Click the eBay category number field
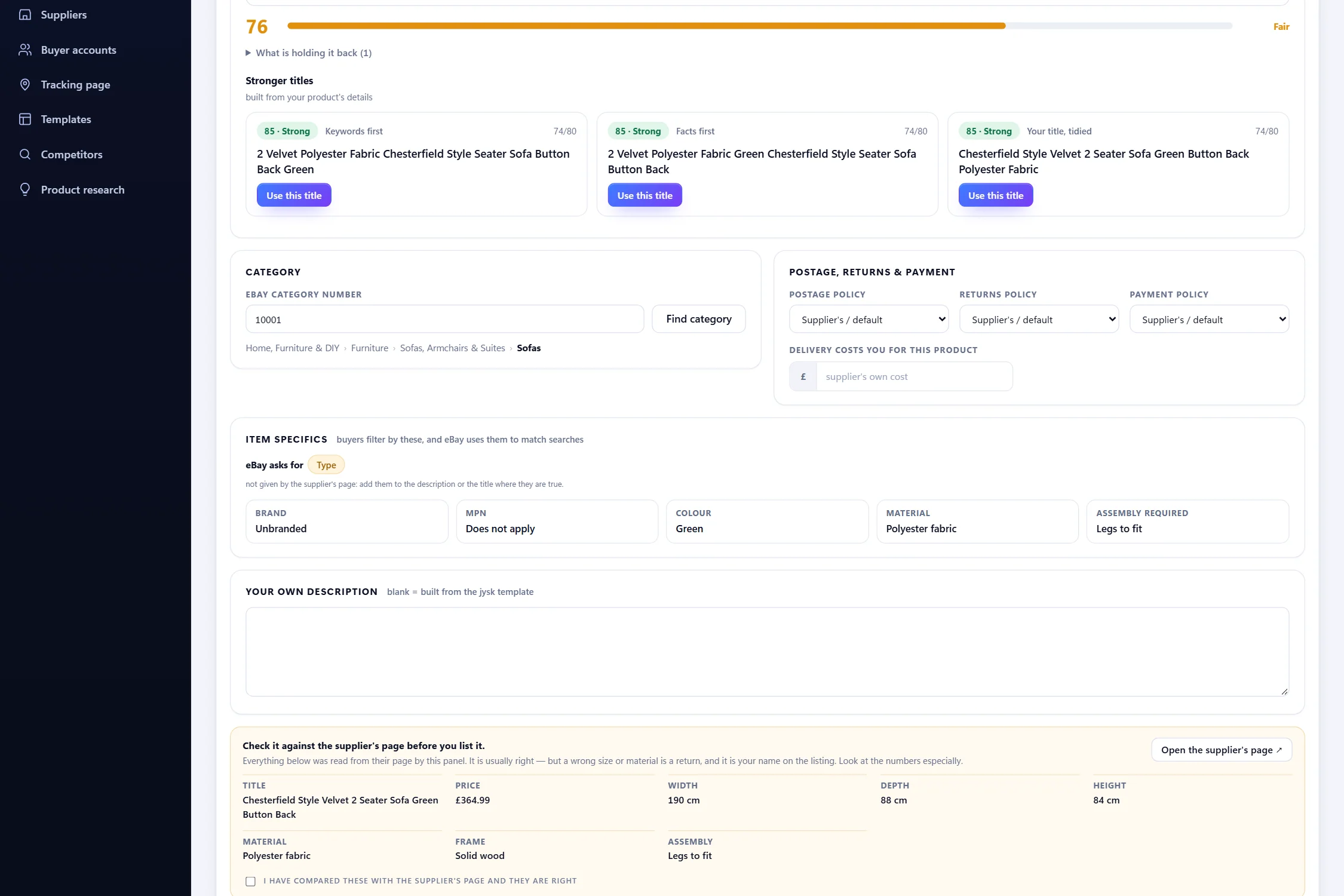This screenshot has width=1344, height=896. (x=444, y=319)
